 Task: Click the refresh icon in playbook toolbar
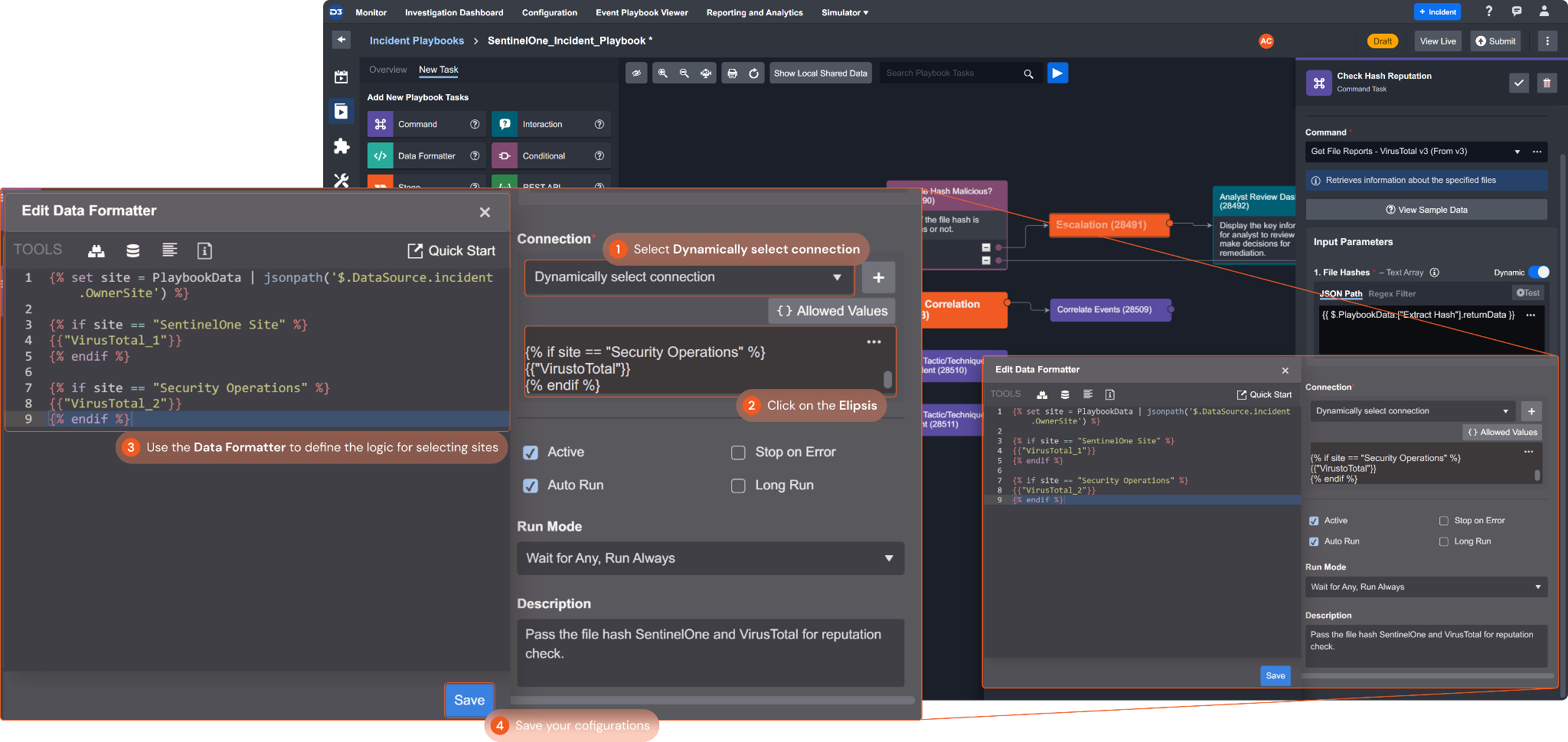[753, 74]
